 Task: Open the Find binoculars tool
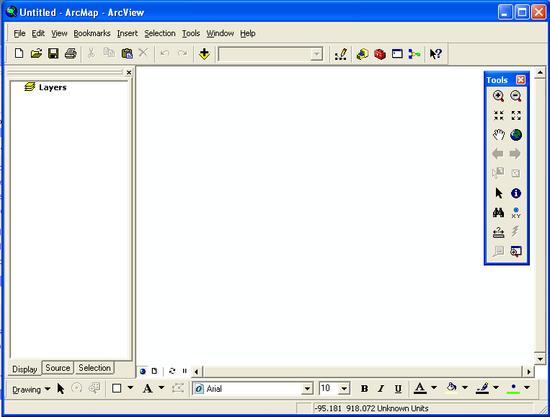coord(498,213)
